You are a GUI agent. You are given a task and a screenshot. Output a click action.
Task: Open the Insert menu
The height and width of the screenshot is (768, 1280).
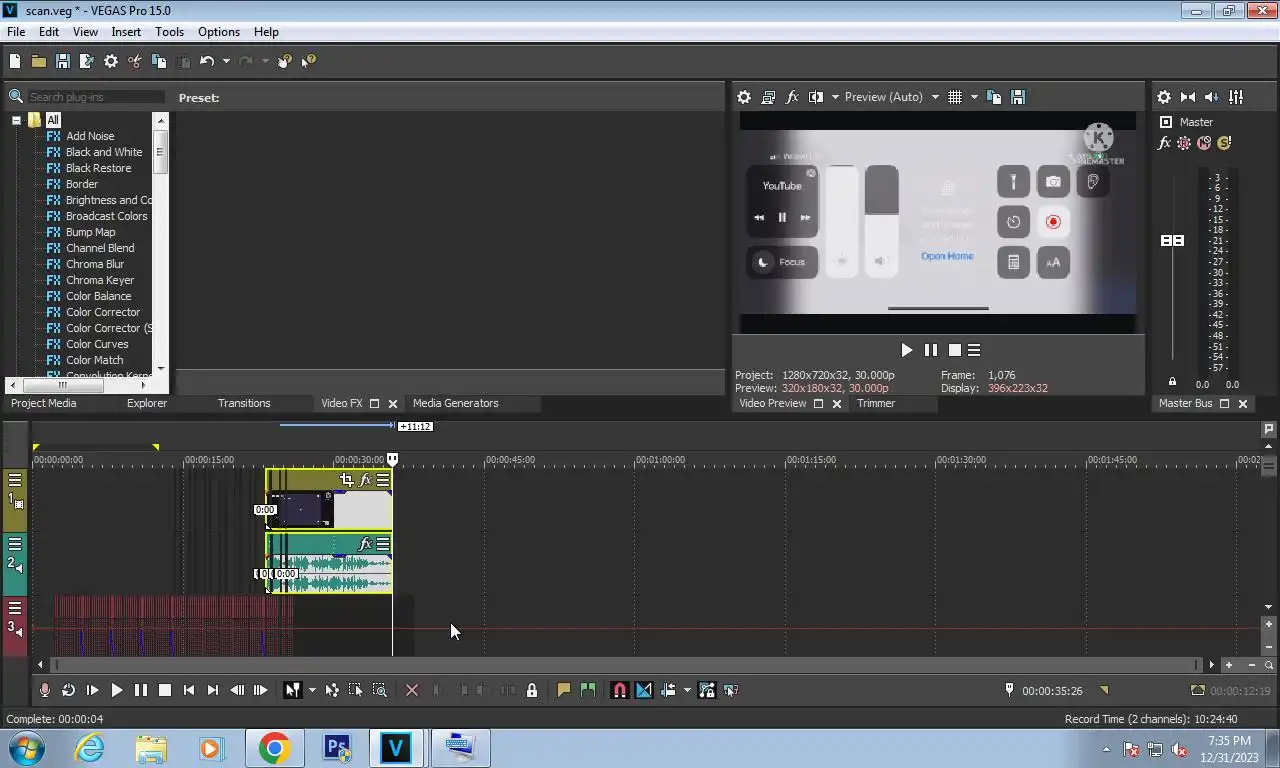[126, 32]
